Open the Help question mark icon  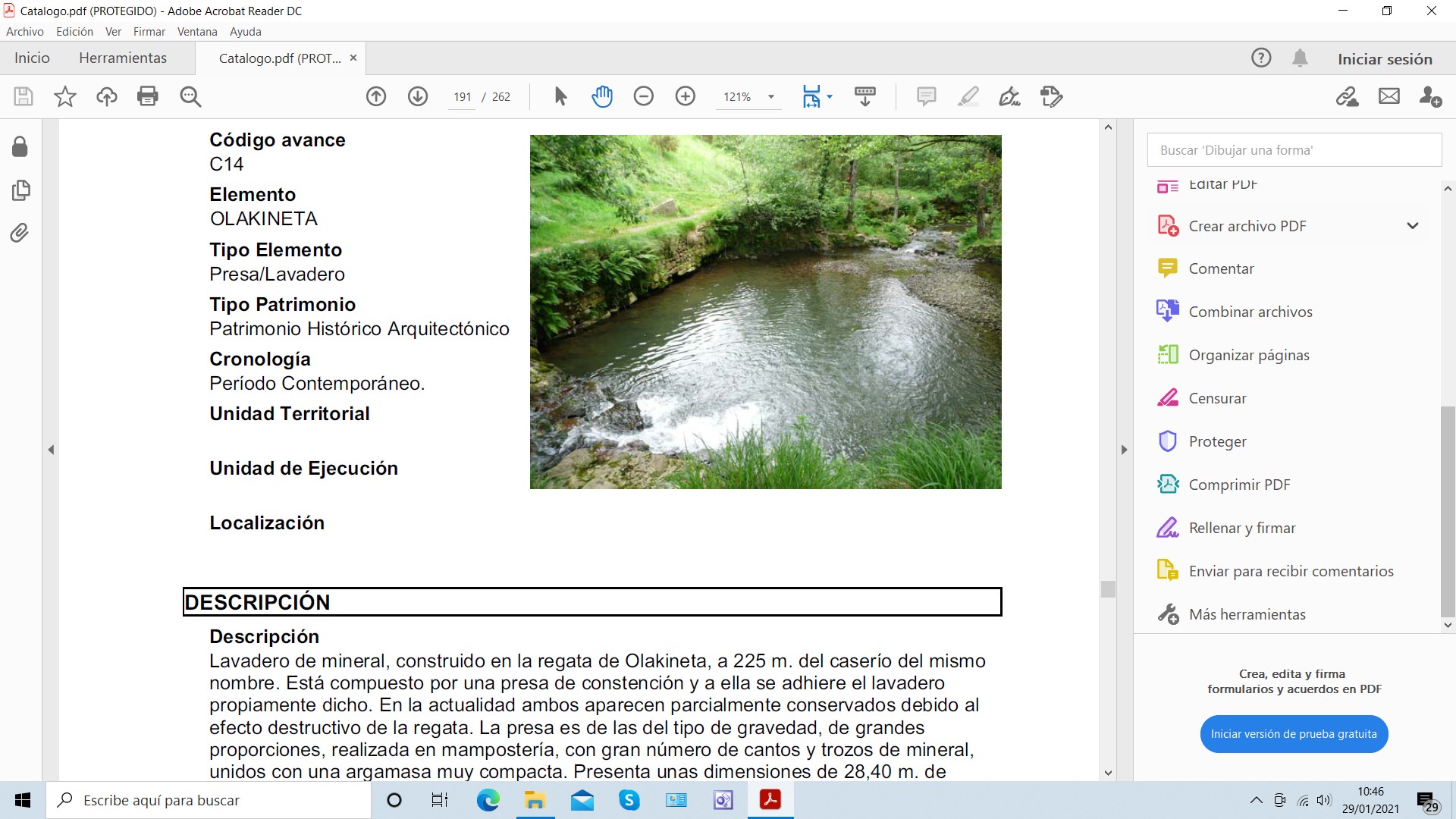(1261, 58)
